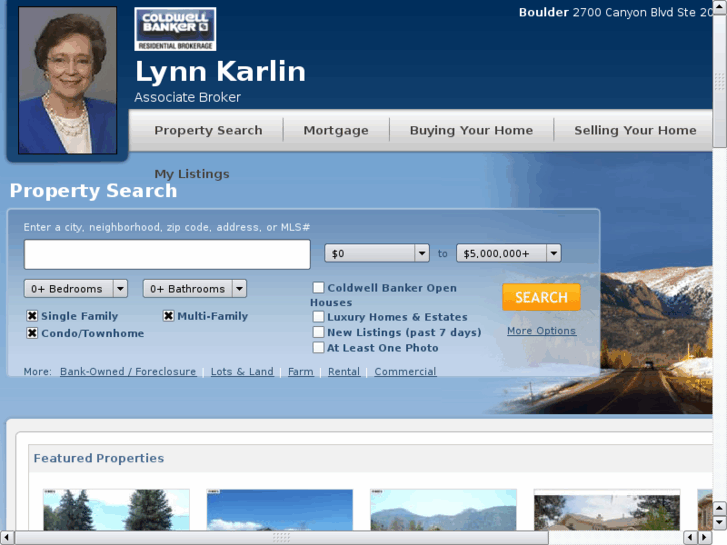
Task: Open the Property Search menu
Action: pyautogui.click(x=208, y=130)
